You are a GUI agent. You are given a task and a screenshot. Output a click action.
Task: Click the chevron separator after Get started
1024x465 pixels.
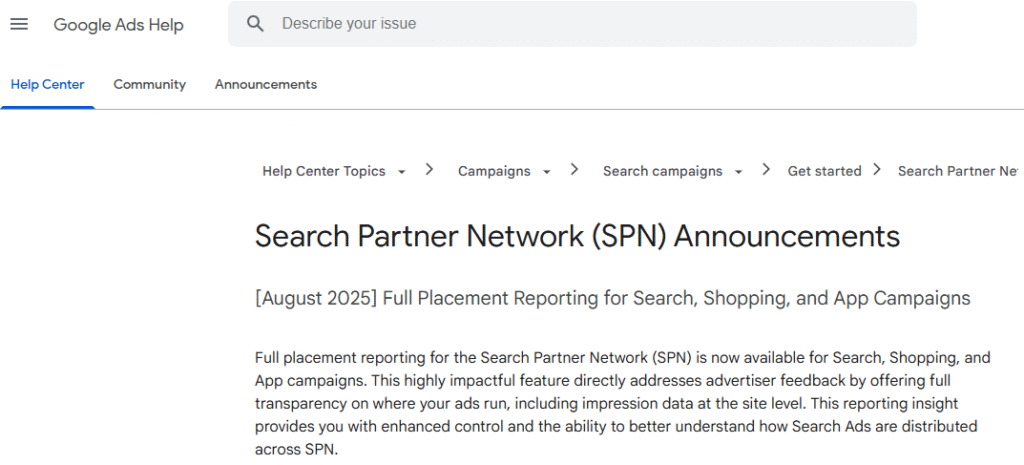(x=877, y=170)
